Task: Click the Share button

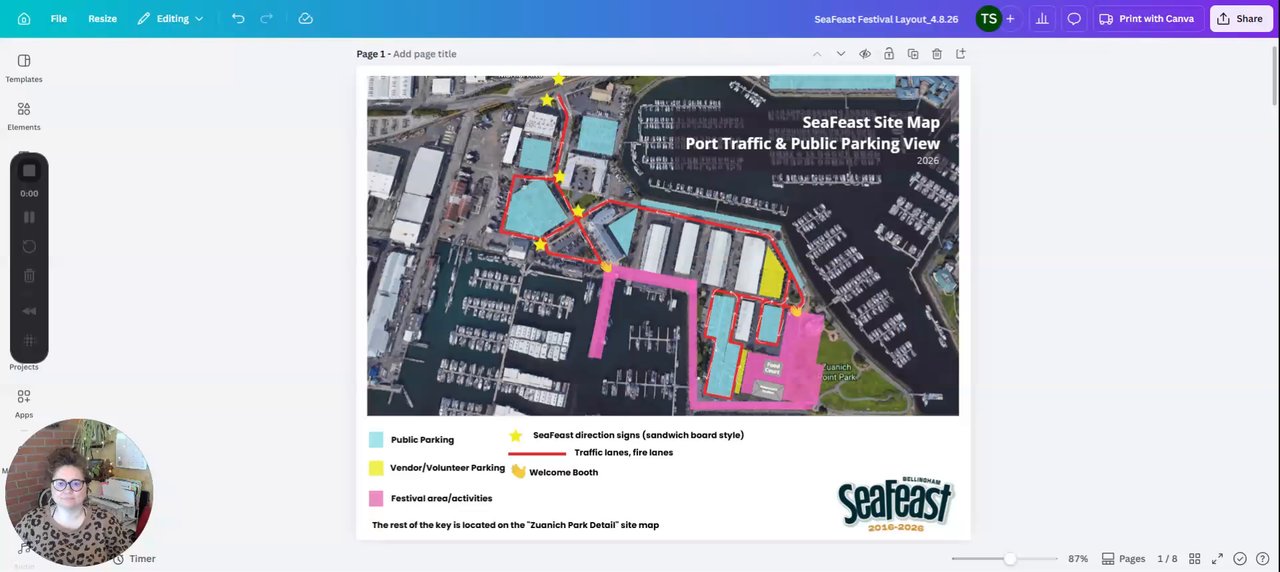Action: click(x=1241, y=19)
